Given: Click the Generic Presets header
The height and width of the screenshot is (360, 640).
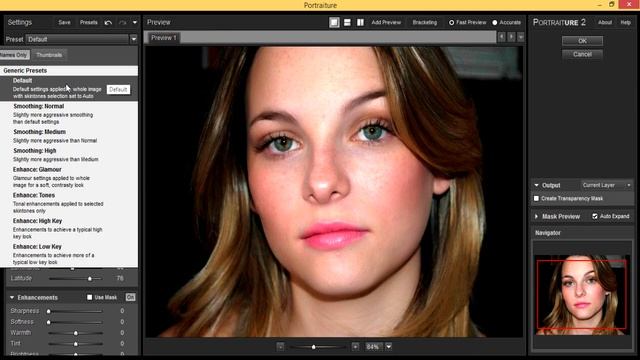Looking at the screenshot, I should pyautogui.click(x=69, y=71).
